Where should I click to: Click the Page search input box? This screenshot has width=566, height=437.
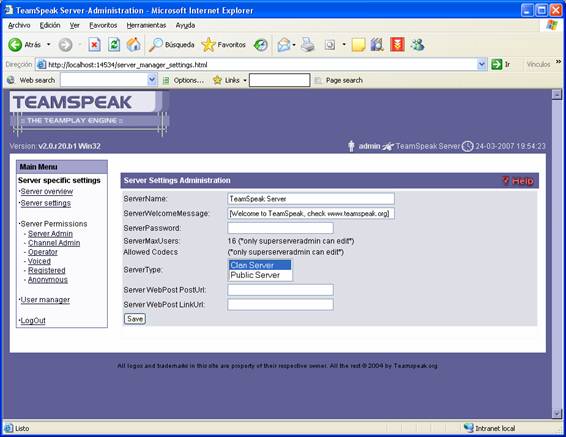tap(279, 80)
